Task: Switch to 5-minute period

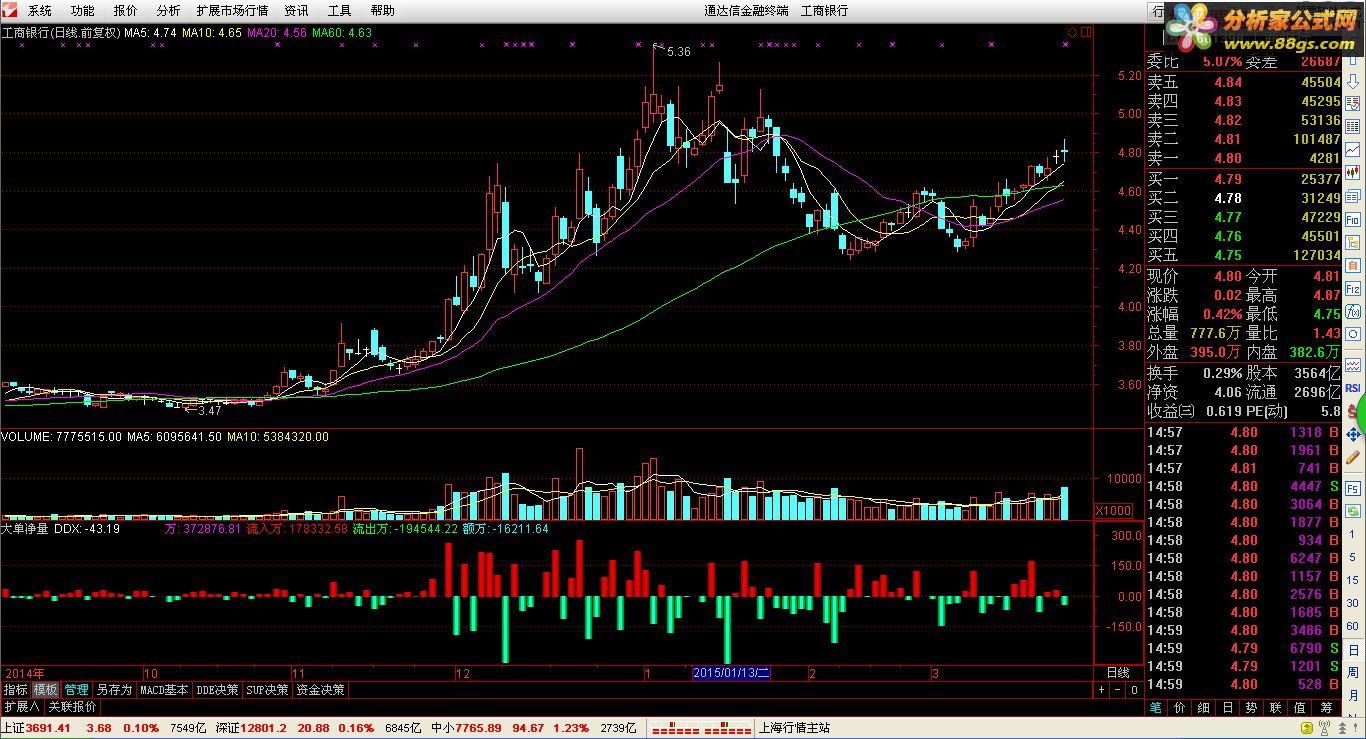Action: point(1353,557)
